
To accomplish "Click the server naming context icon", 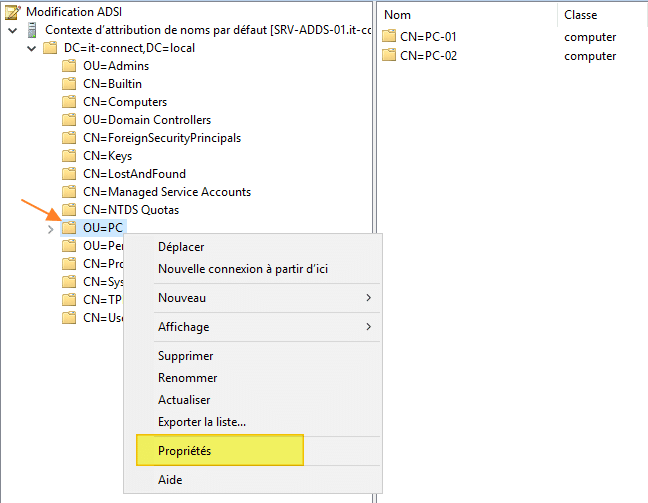I will pos(32,30).
